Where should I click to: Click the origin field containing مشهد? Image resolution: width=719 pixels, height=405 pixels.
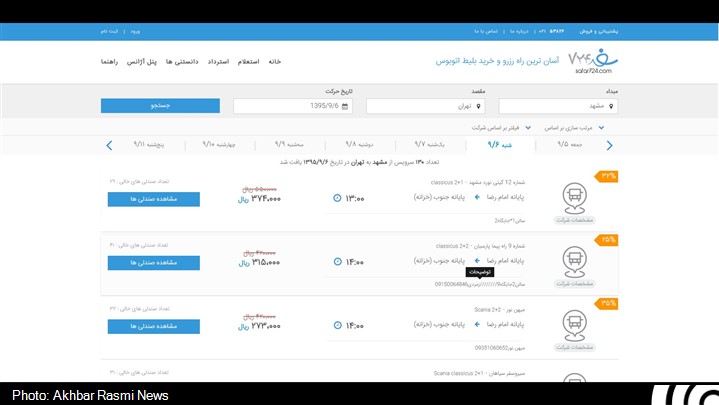[558, 106]
